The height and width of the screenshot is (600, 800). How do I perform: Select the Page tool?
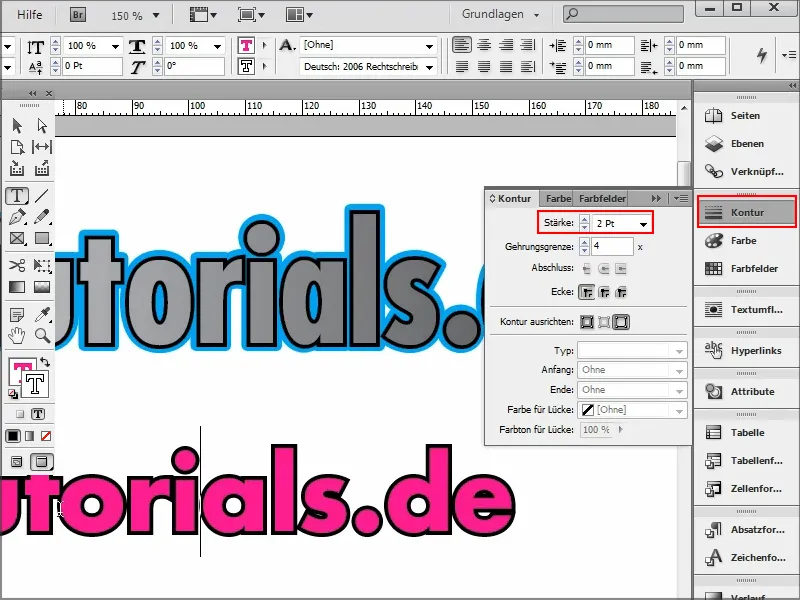pyautogui.click(x=17, y=147)
